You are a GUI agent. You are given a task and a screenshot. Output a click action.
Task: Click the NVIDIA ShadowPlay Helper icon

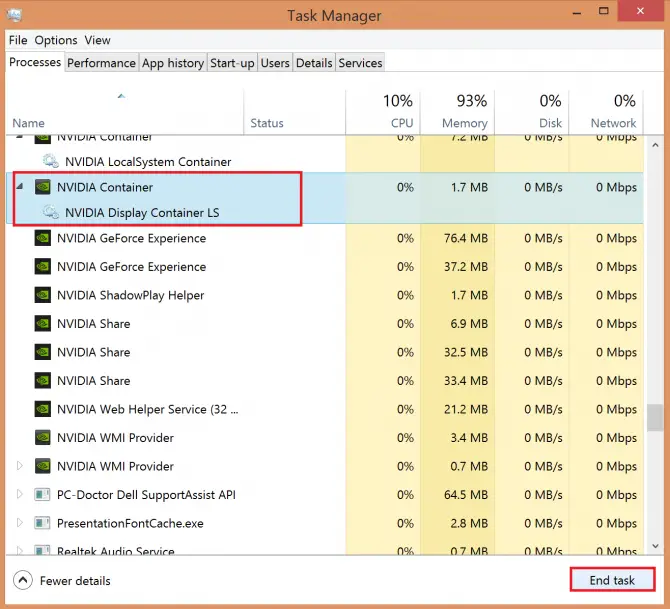[43, 295]
